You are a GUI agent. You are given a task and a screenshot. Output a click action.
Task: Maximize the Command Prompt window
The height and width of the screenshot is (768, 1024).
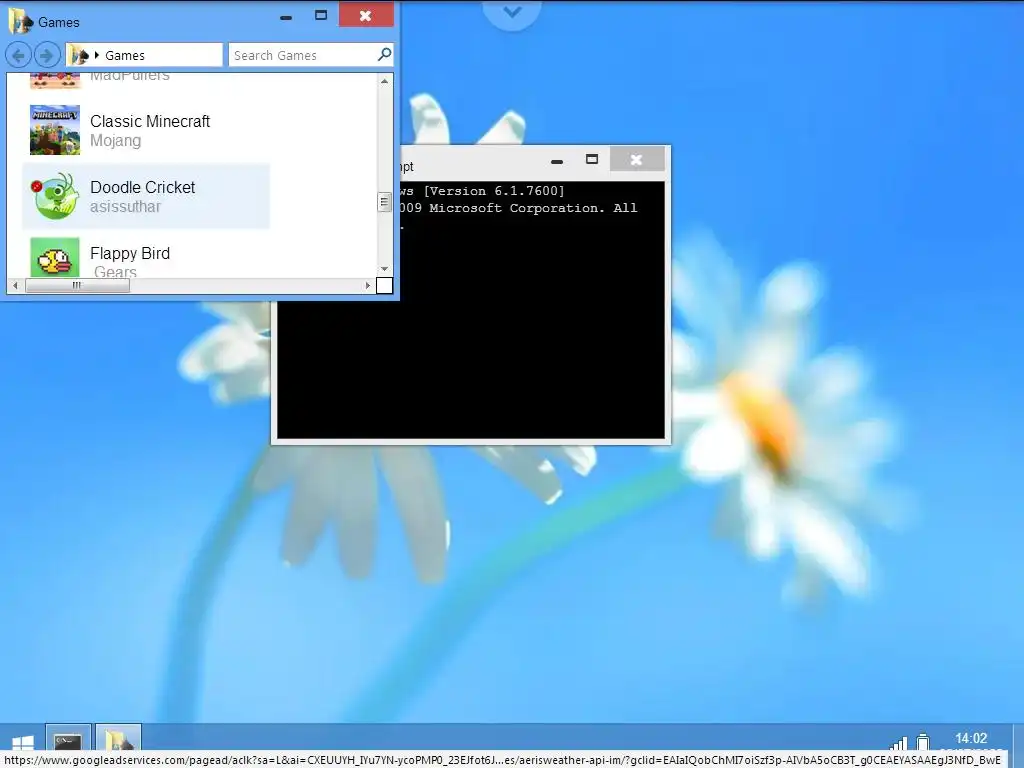coord(592,159)
